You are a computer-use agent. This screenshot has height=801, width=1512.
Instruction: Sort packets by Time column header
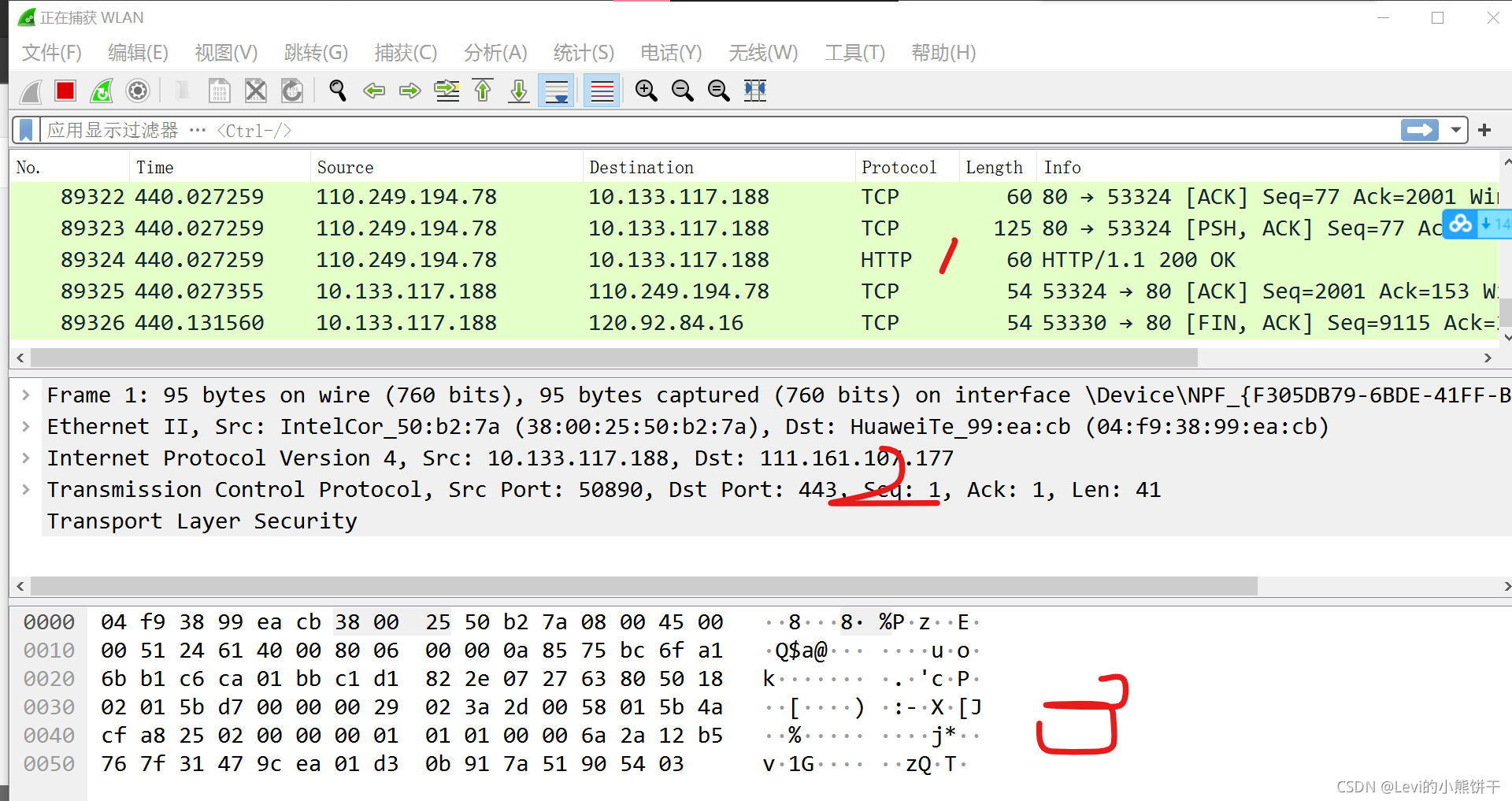[220, 167]
